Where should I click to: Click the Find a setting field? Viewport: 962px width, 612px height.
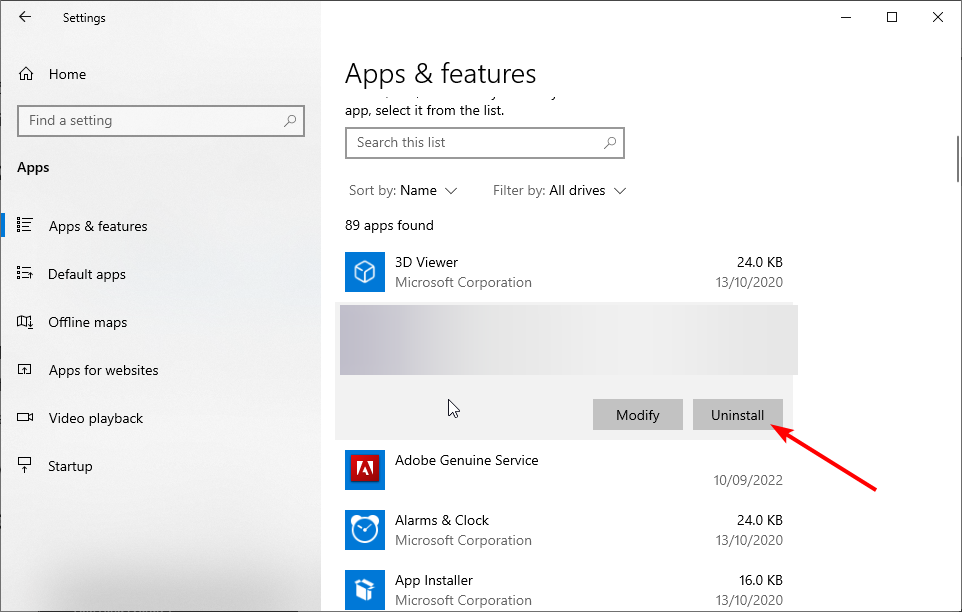click(x=161, y=121)
